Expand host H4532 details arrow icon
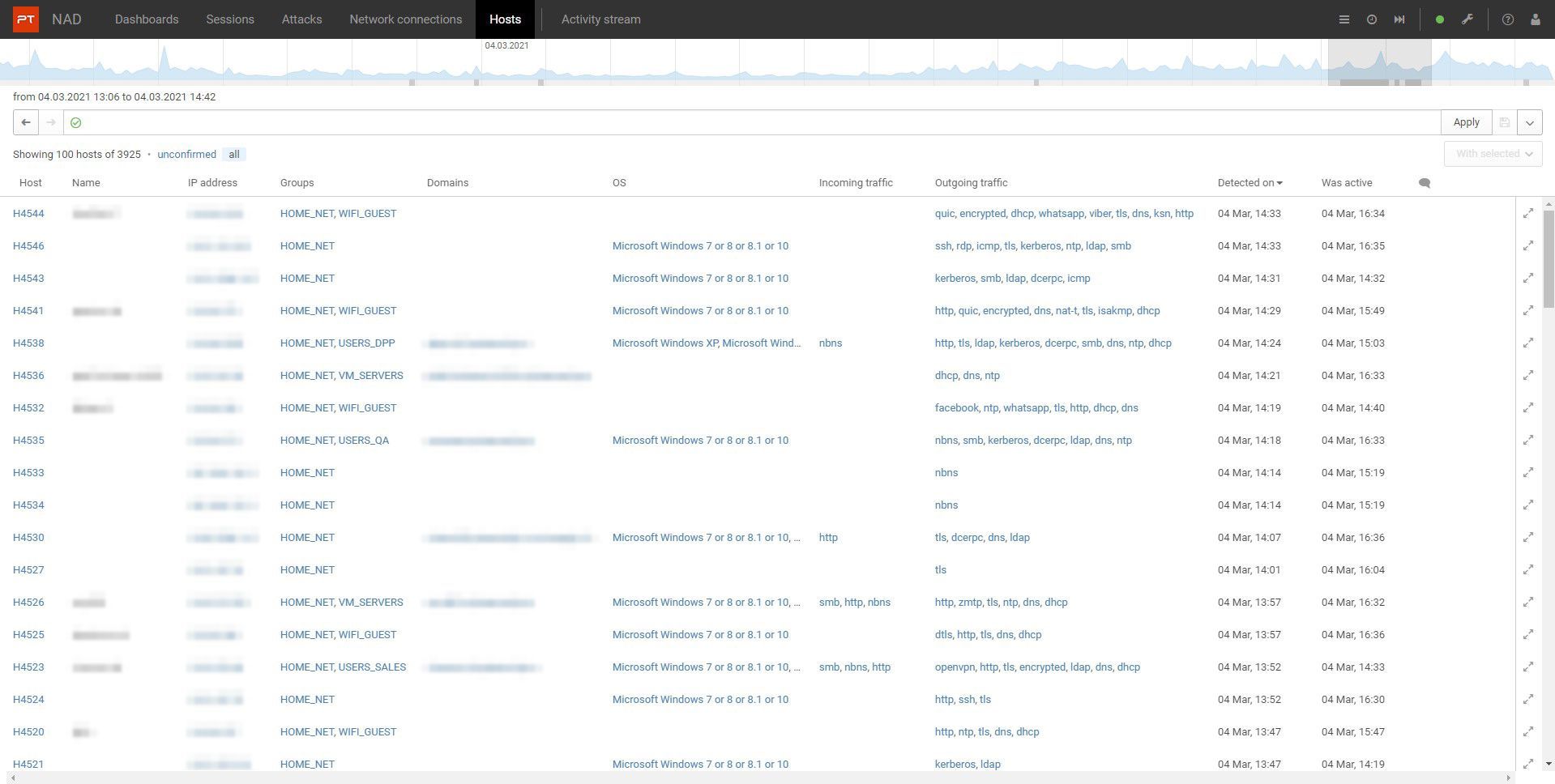1555x784 pixels. pos(1528,407)
